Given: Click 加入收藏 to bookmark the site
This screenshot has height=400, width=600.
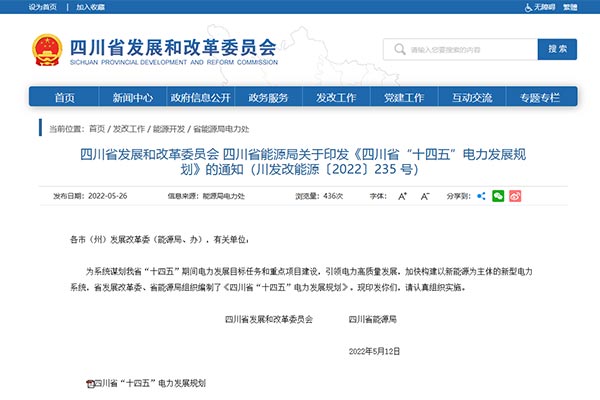Looking at the screenshot, I should pyautogui.click(x=90, y=7).
